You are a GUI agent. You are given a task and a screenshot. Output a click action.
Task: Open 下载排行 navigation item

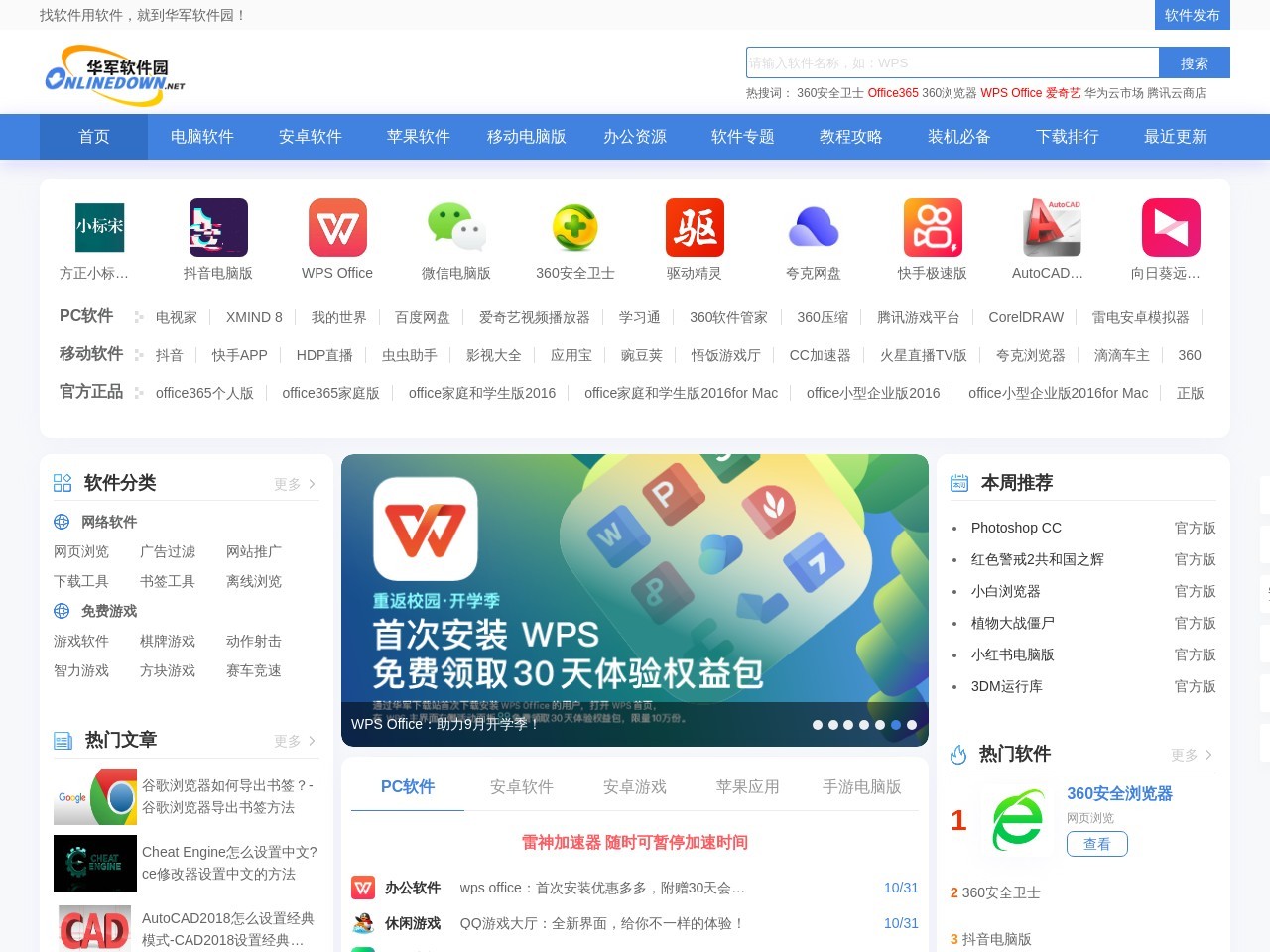pos(1068,137)
